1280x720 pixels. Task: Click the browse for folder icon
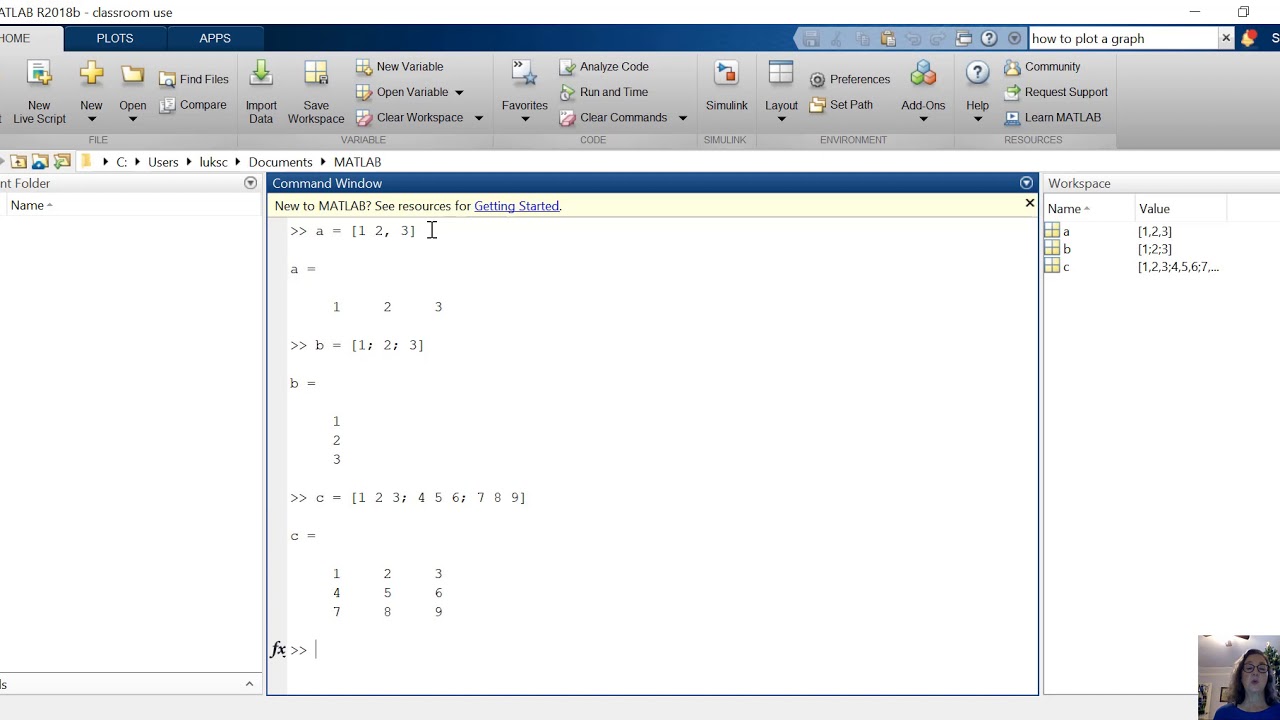(x=62, y=162)
